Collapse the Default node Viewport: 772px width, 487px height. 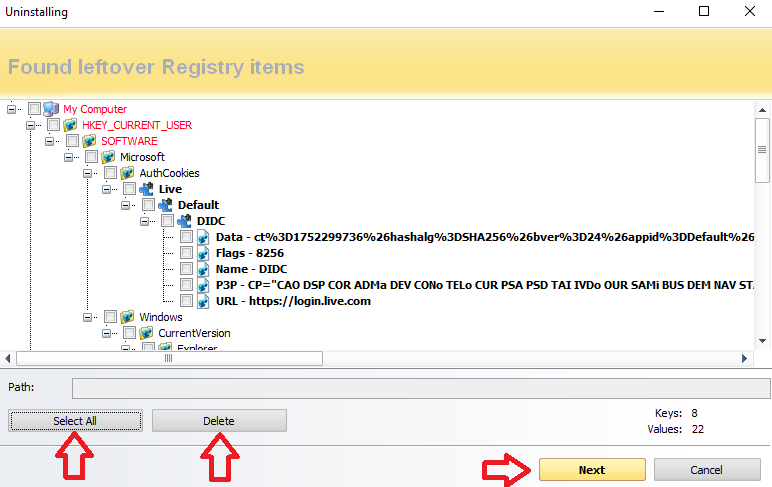tap(126, 205)
